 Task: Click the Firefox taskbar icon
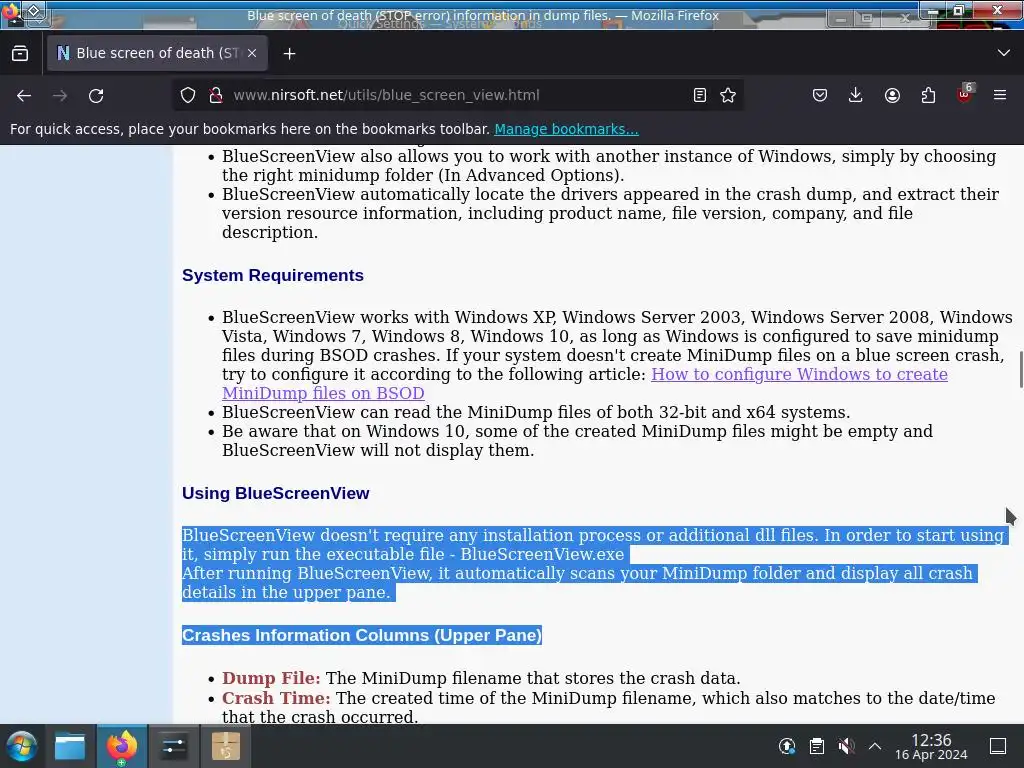(x=121, y=746)
